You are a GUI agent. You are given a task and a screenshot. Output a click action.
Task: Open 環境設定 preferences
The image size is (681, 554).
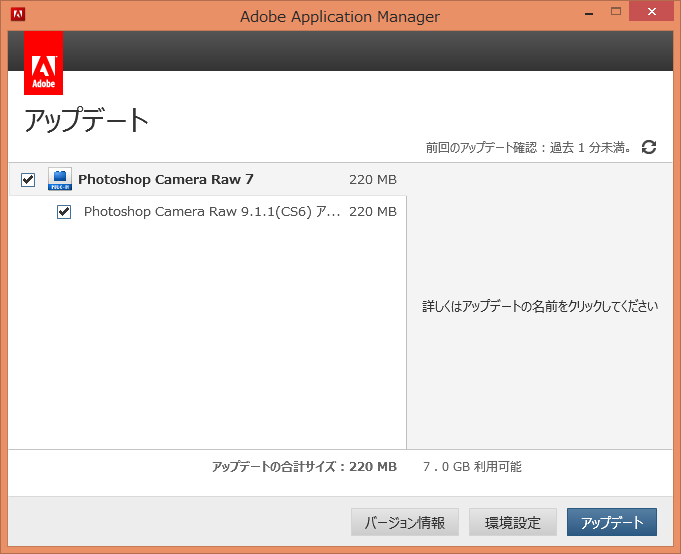click(513, 522)
